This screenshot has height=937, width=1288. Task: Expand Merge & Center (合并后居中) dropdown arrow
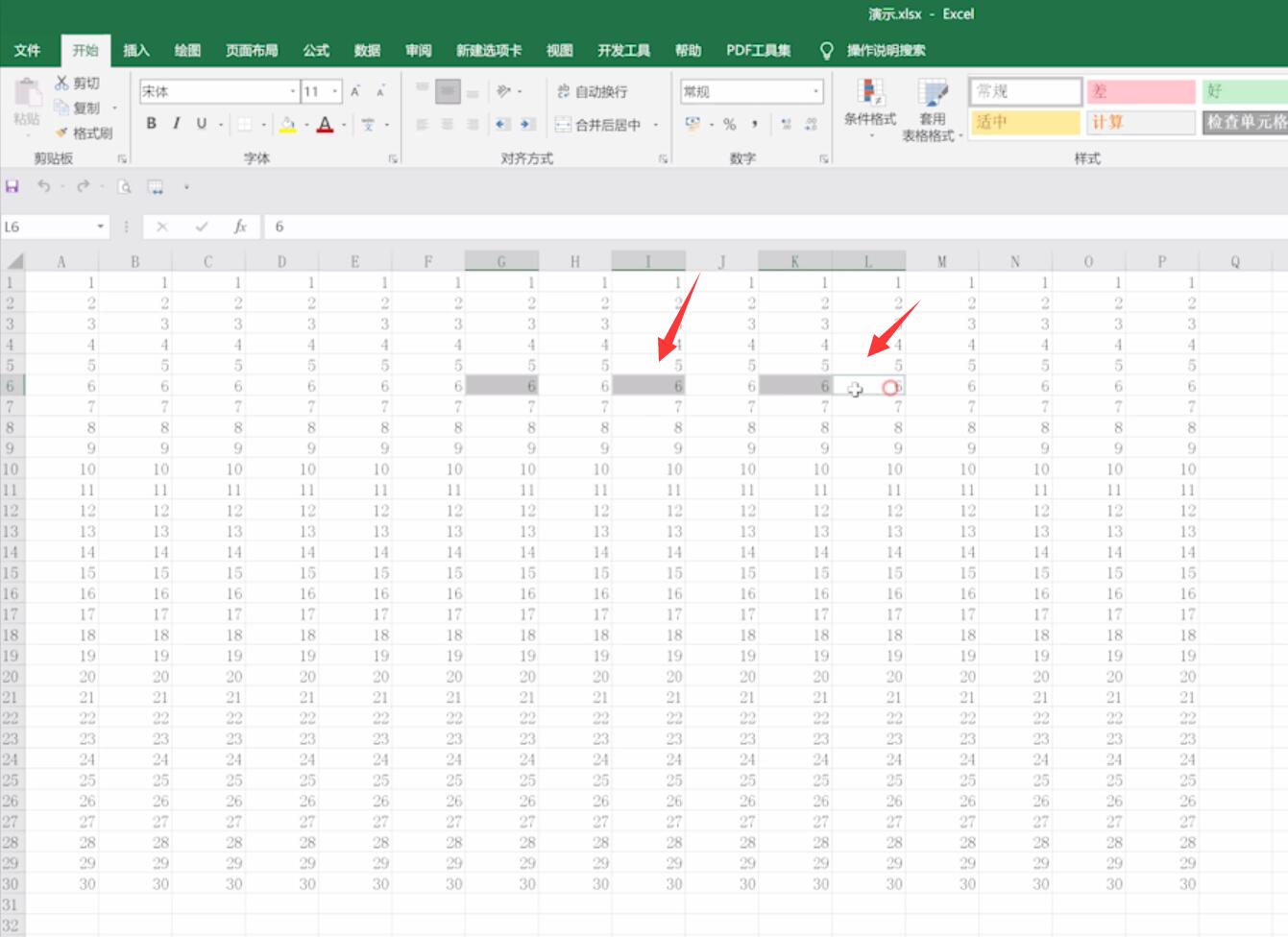pos(656,125)
